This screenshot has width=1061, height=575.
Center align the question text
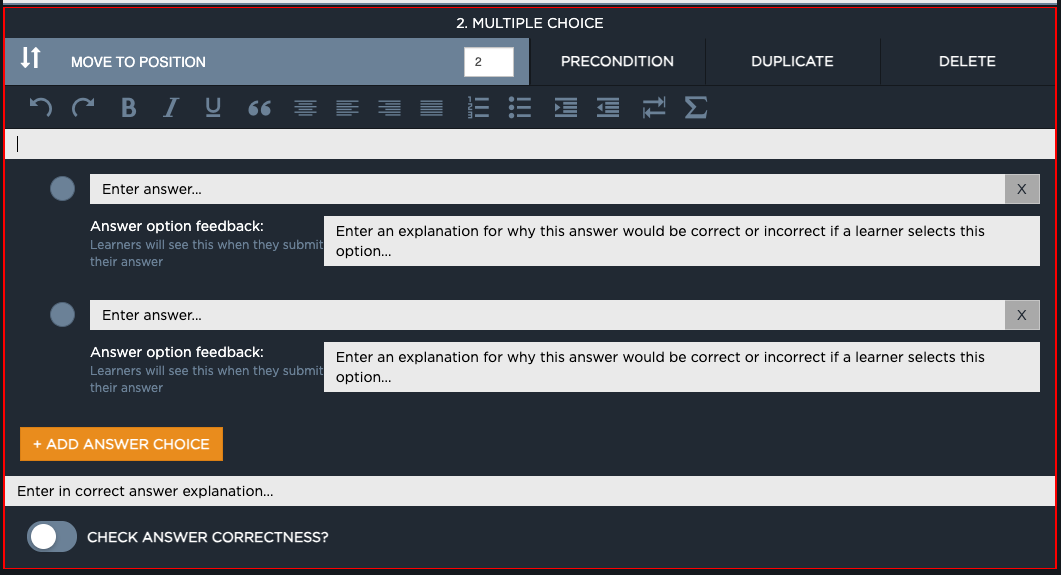[305, 108]
